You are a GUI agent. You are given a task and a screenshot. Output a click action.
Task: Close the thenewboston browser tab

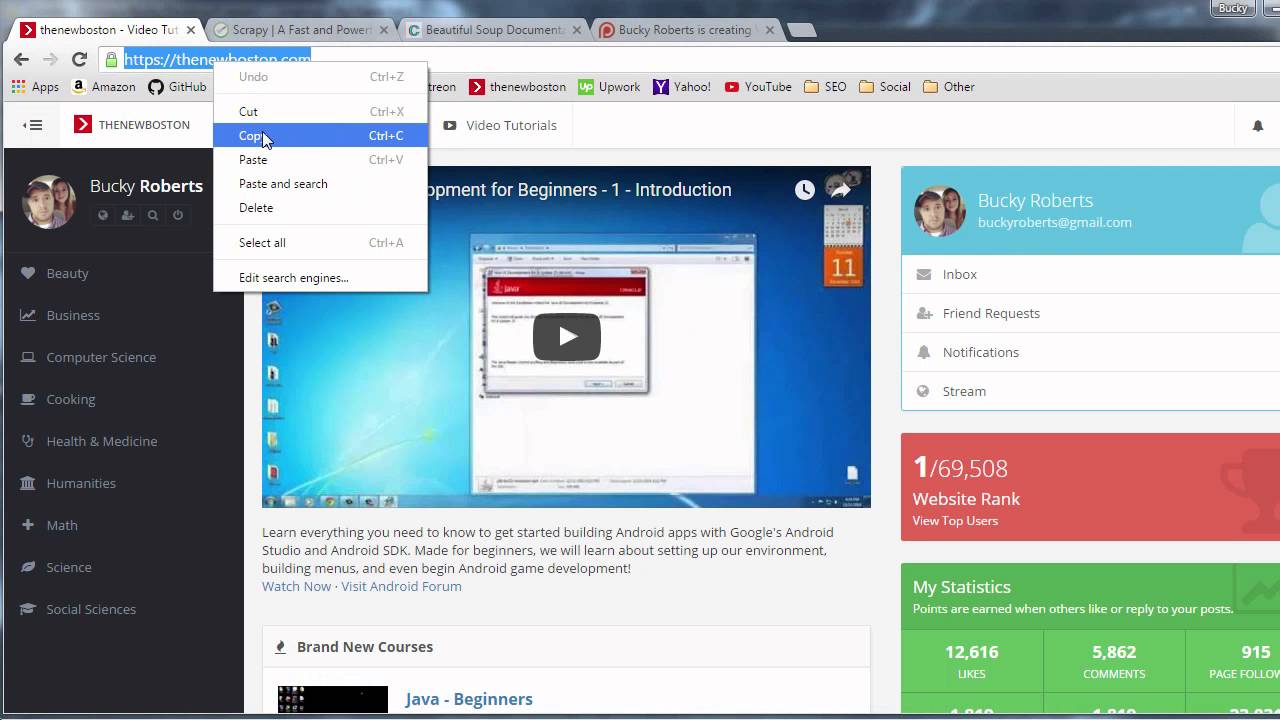[192, 30]
